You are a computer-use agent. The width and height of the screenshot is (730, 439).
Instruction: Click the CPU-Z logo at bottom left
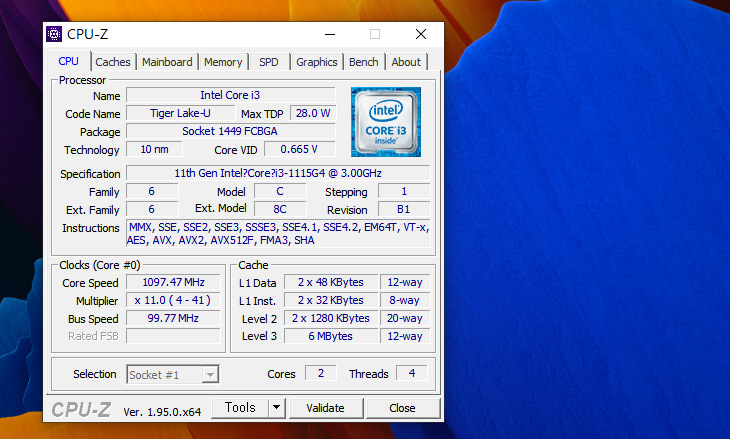[x=81, y=410]
